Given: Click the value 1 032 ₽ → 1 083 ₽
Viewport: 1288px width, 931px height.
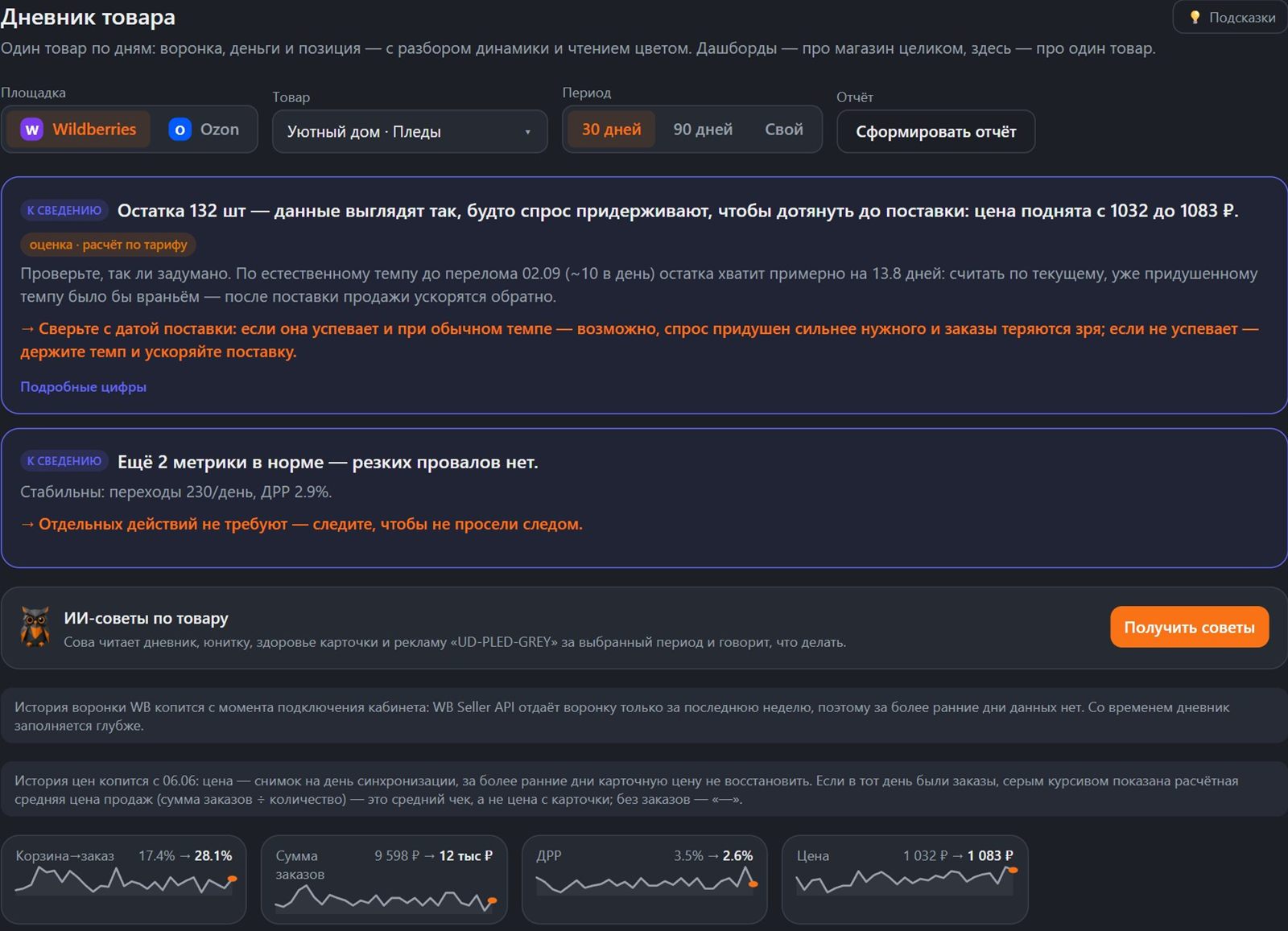Looking at the screenshot, I should 958,855.
